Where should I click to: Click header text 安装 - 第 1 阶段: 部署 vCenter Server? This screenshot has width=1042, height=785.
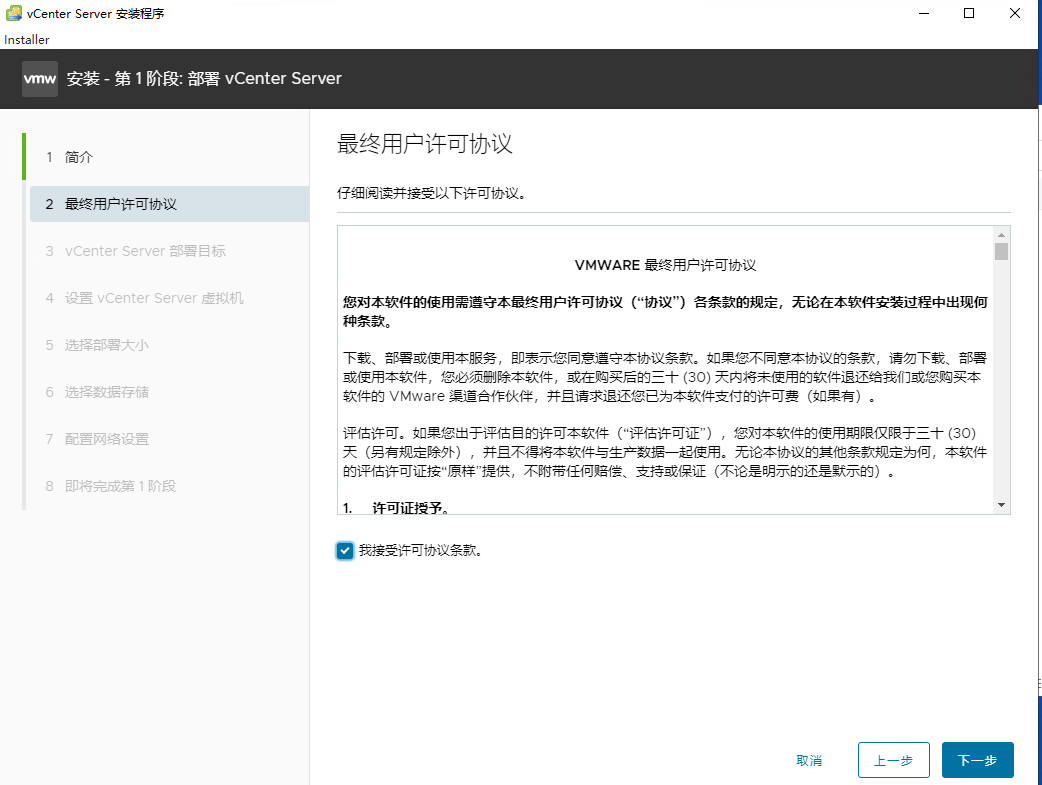[x=204, y=78]
